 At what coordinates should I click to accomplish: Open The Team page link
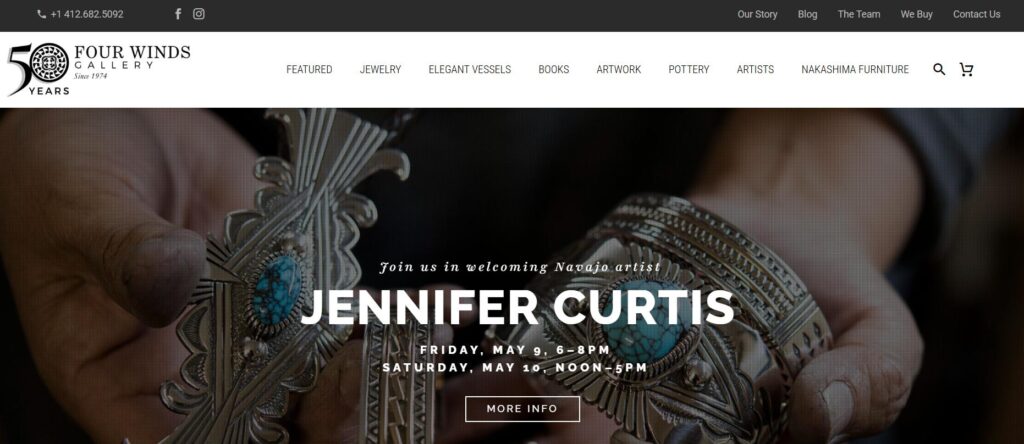pyautogui.click(x=859, y=14)
